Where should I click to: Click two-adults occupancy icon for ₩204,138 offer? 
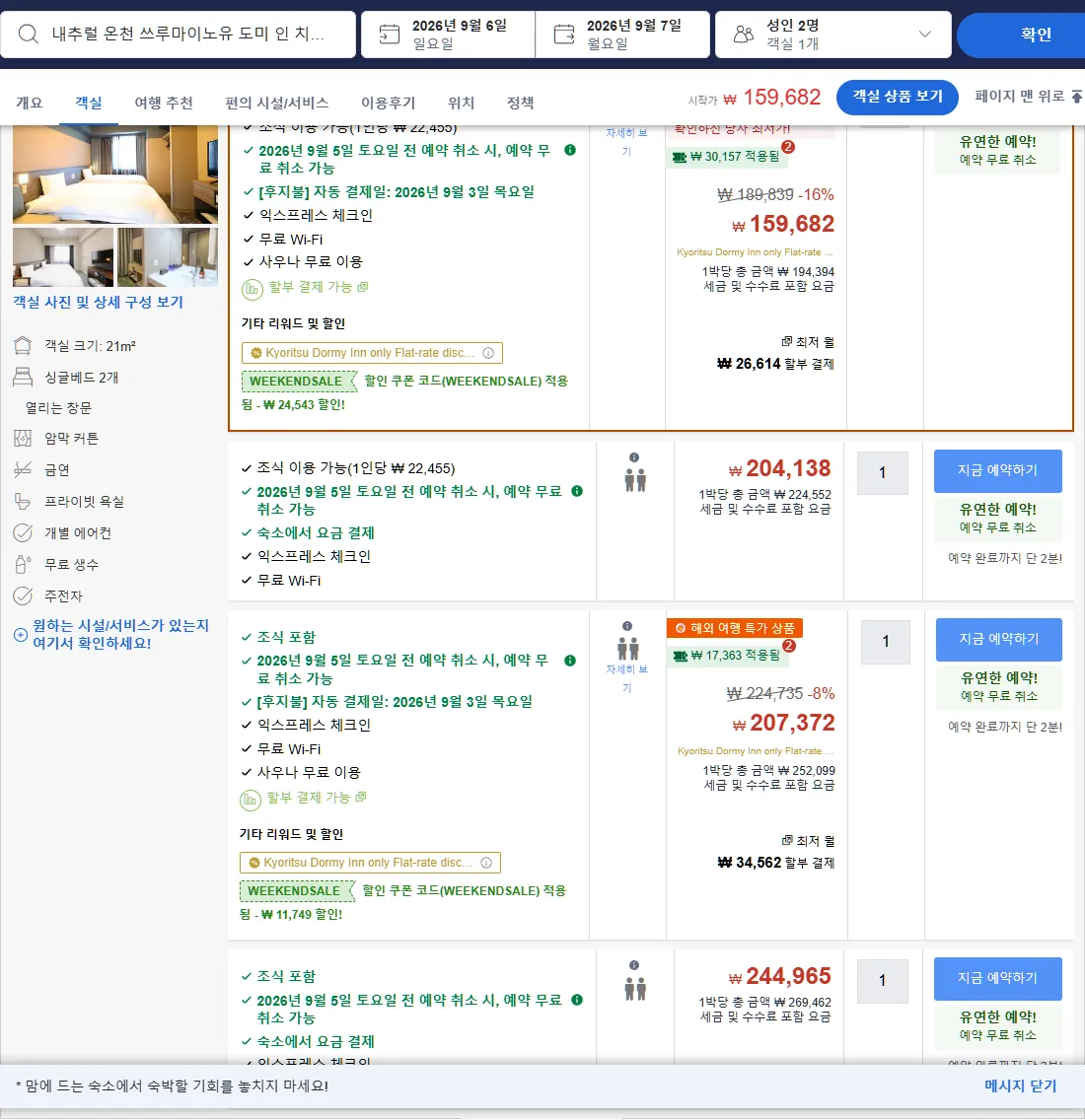coord(634,480)
